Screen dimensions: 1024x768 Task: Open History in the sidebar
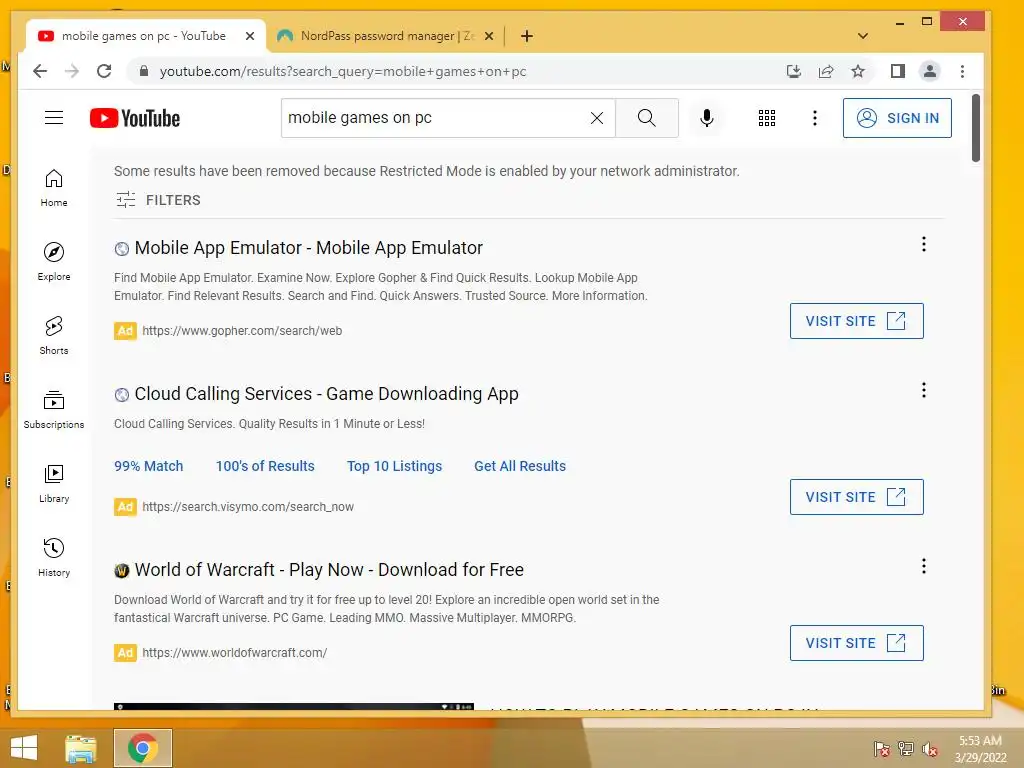pyautogui.click(x=54, y=557)
